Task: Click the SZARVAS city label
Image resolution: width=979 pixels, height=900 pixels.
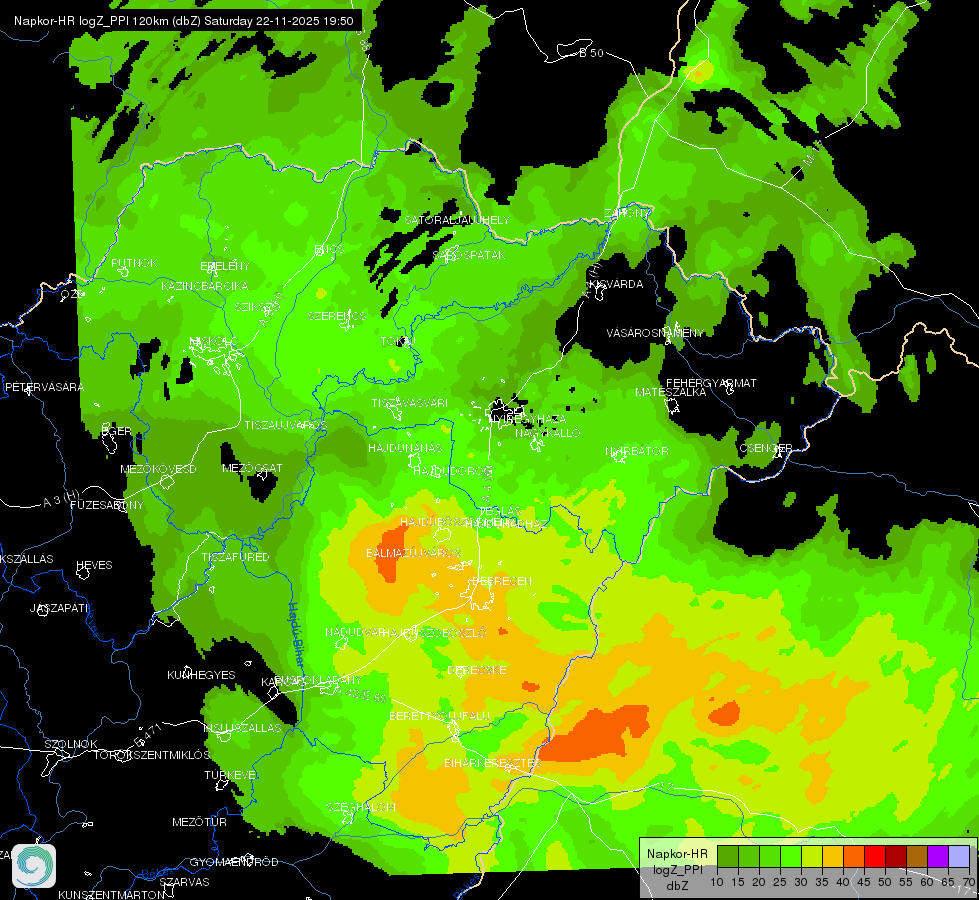Action: click(184, 882)
